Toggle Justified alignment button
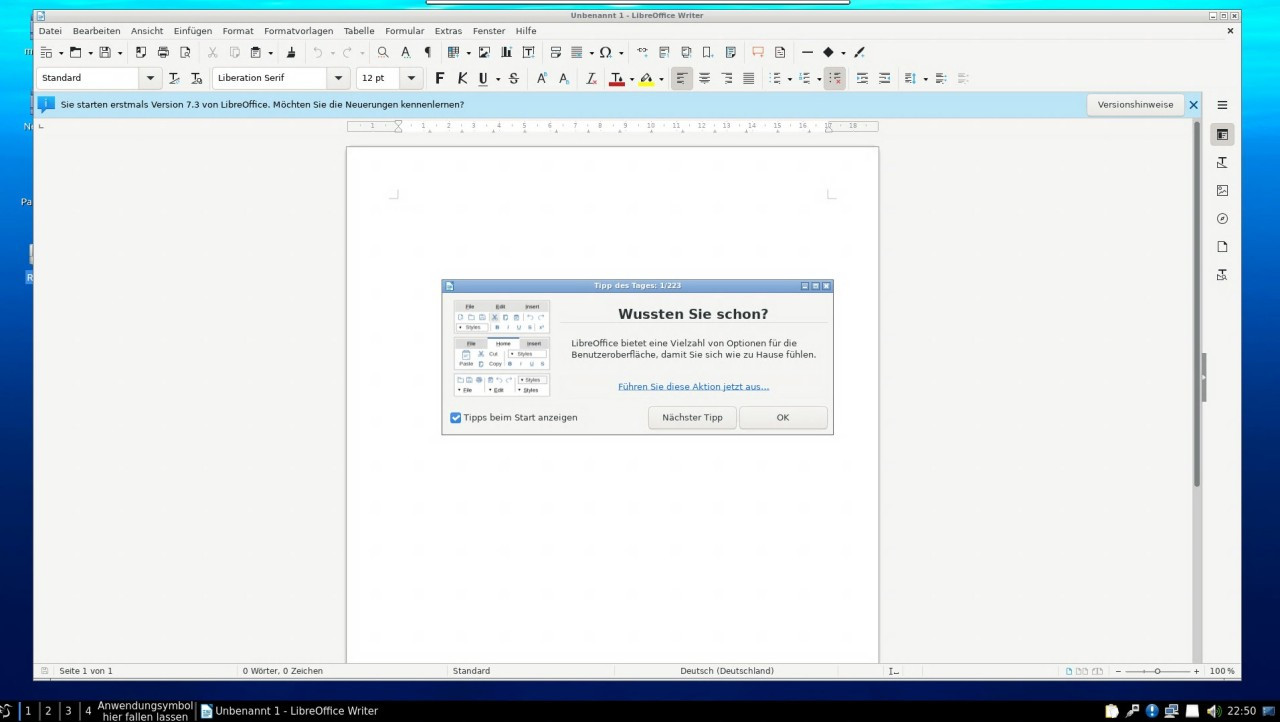 pyautogui.click(x=748, y=78)
